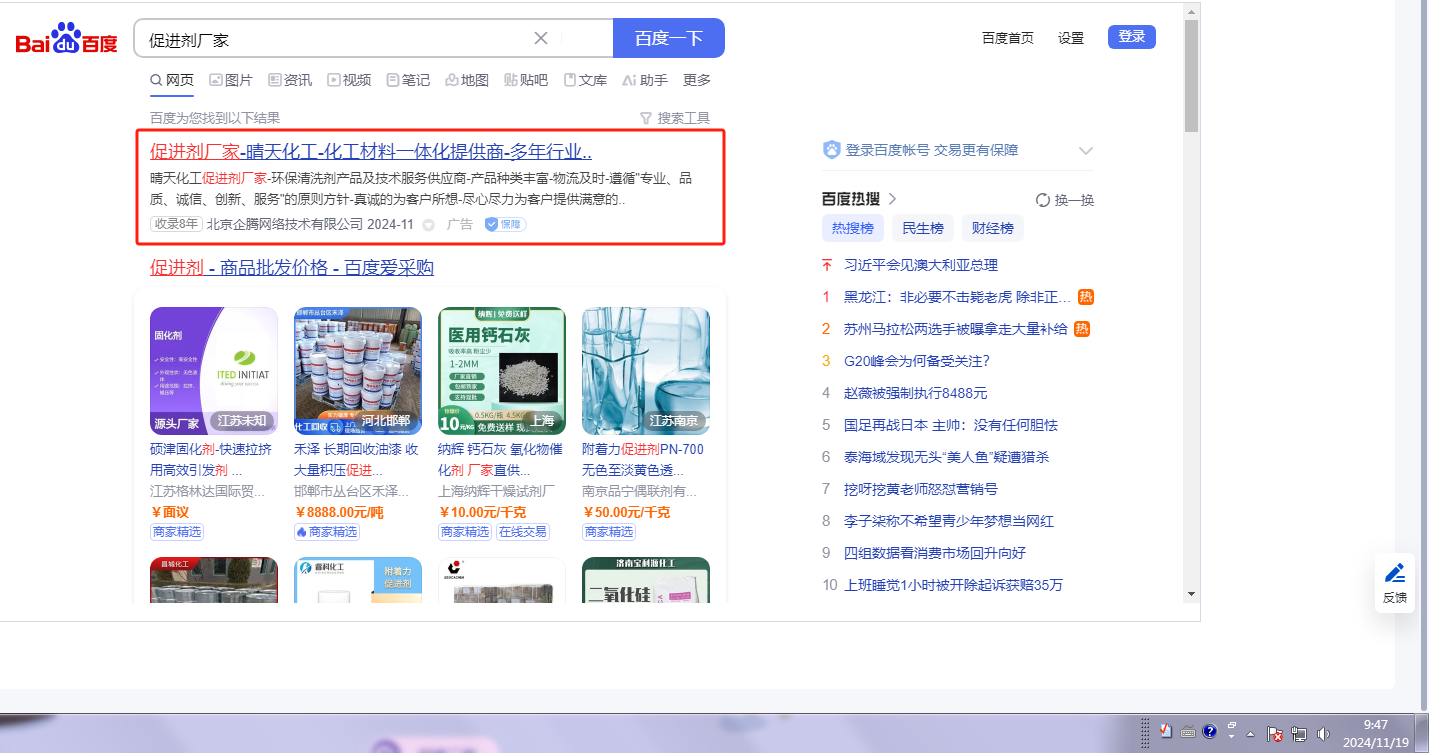This screenshot has width=1429, height=753.
Task: Click the 固化剂 purple product thumbnail
Action: [x=214, y=371]
